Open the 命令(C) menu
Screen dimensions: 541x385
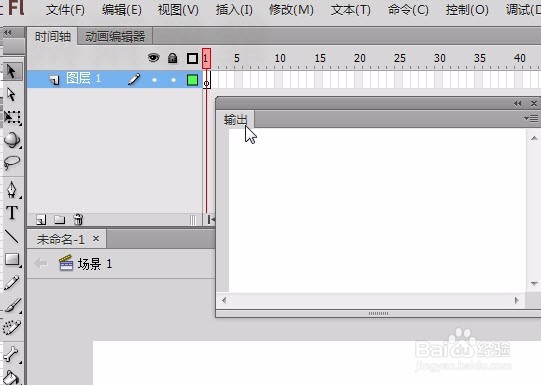tap(408, 10)
